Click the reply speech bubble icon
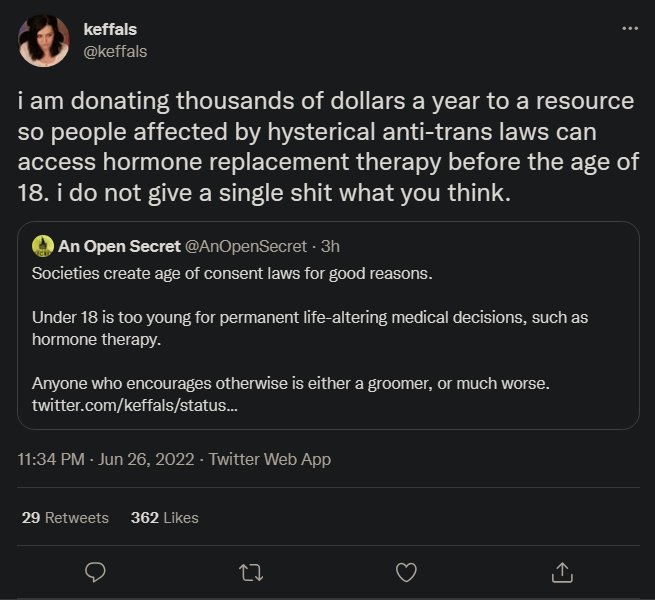The width and height of the screenshot is (655, 600). click(96, 572)
